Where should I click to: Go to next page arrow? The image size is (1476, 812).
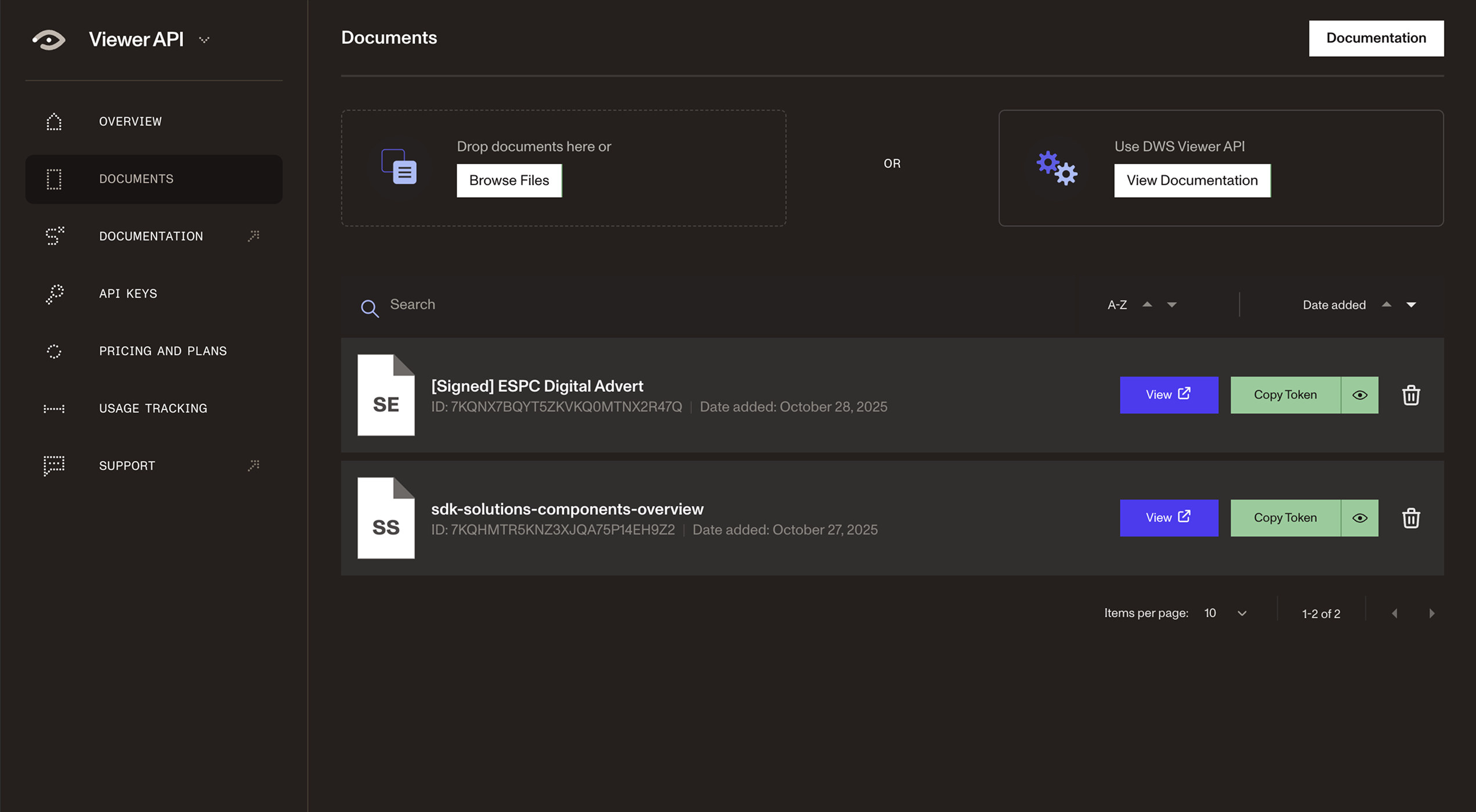pyautogui.click(x=1431, y=613)
